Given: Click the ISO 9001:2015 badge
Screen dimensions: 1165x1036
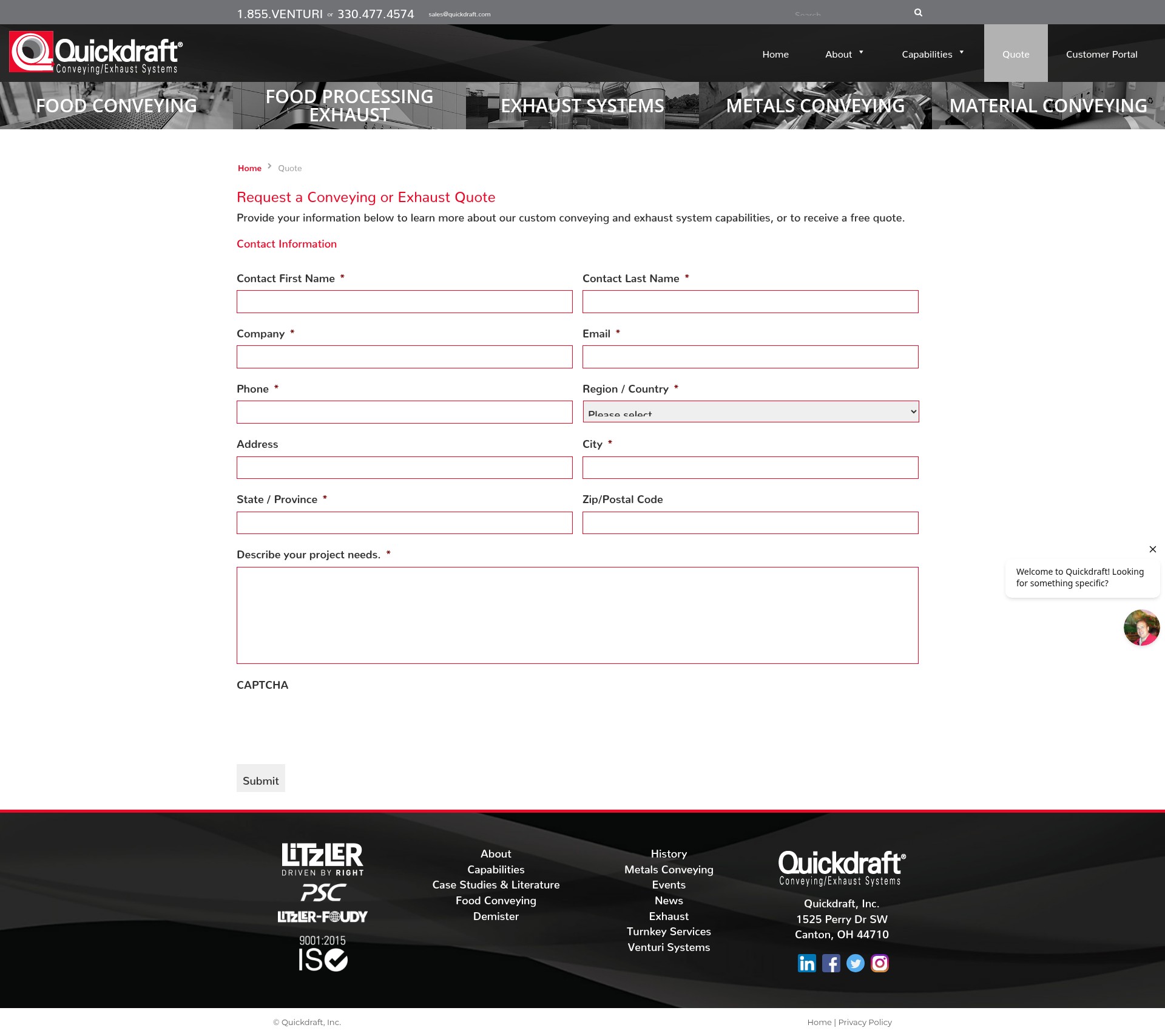Looking at the screenshot, I should [322, 953].
